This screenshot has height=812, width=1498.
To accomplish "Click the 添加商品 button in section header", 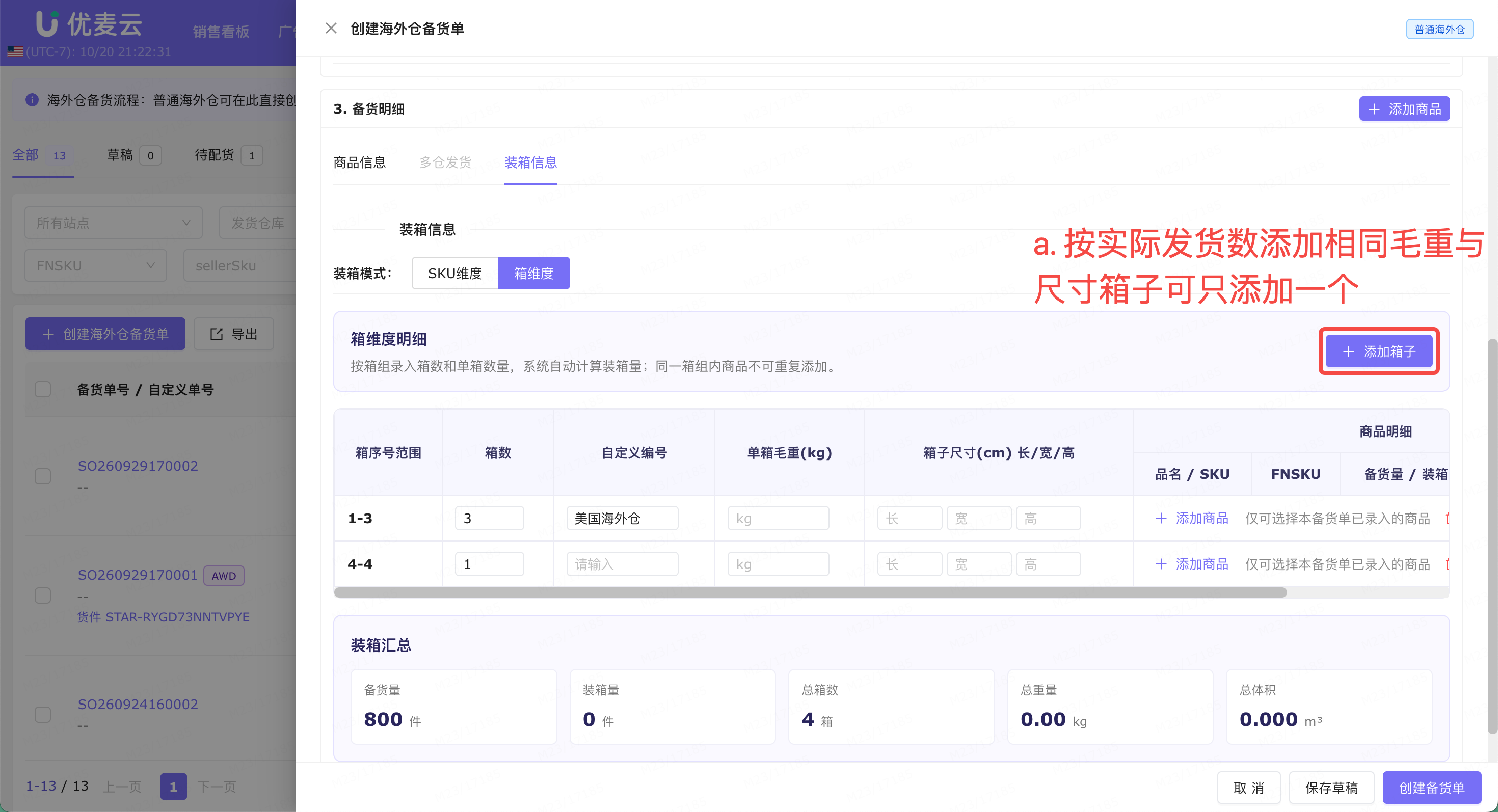I will point(1404,109).
